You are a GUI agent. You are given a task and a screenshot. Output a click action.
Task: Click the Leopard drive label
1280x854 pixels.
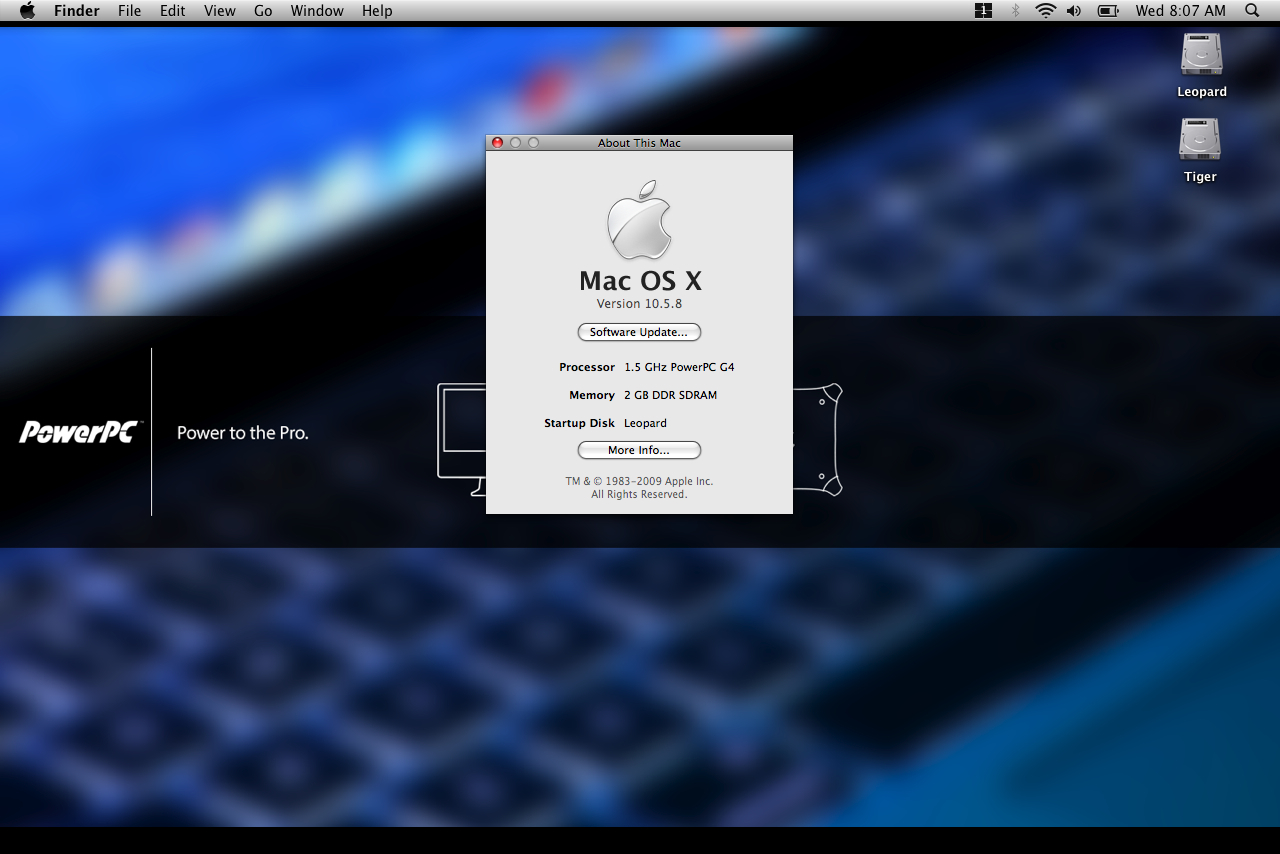[x=1202, y=92]
